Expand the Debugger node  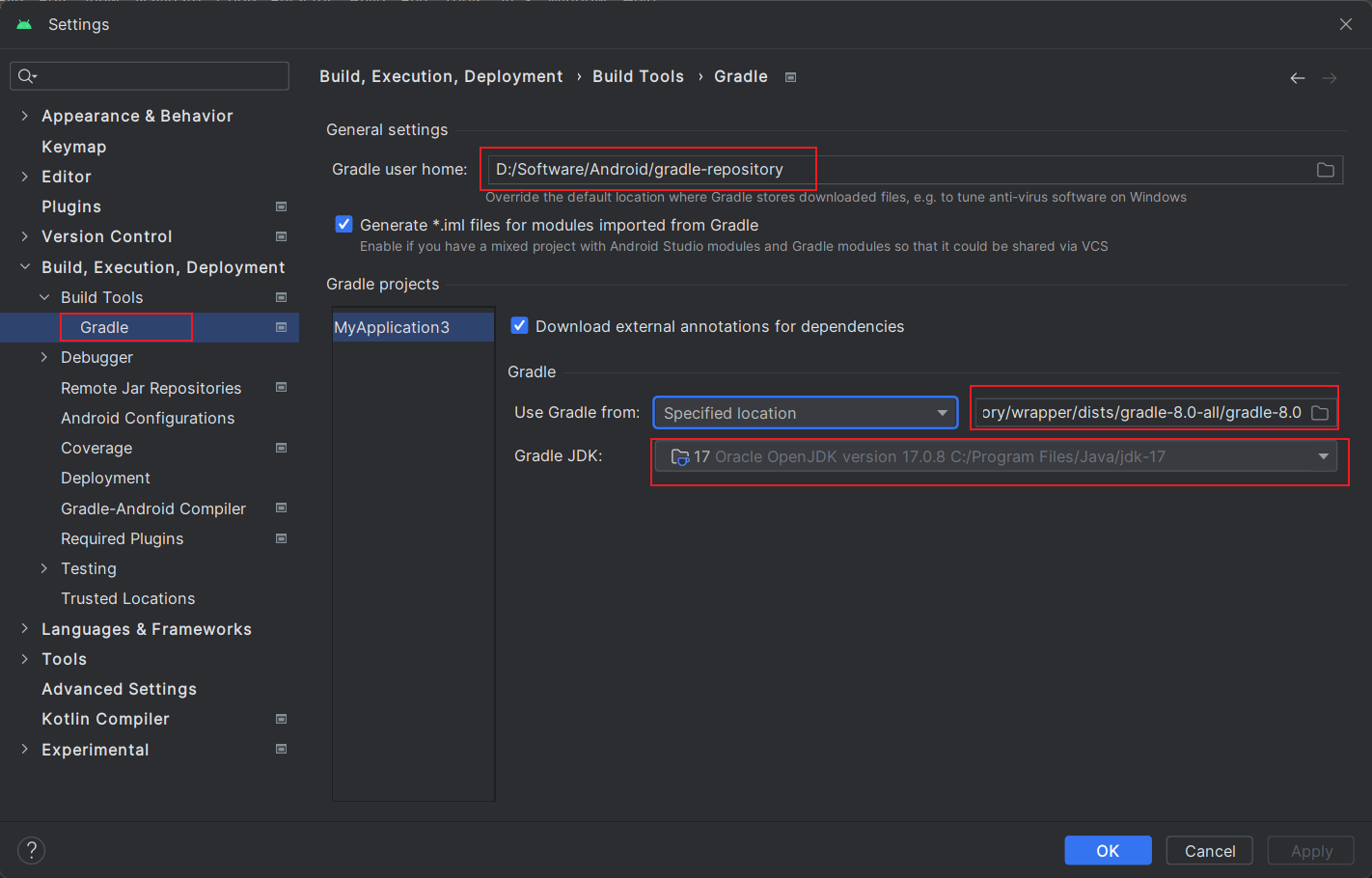click(x=44, y=357)
